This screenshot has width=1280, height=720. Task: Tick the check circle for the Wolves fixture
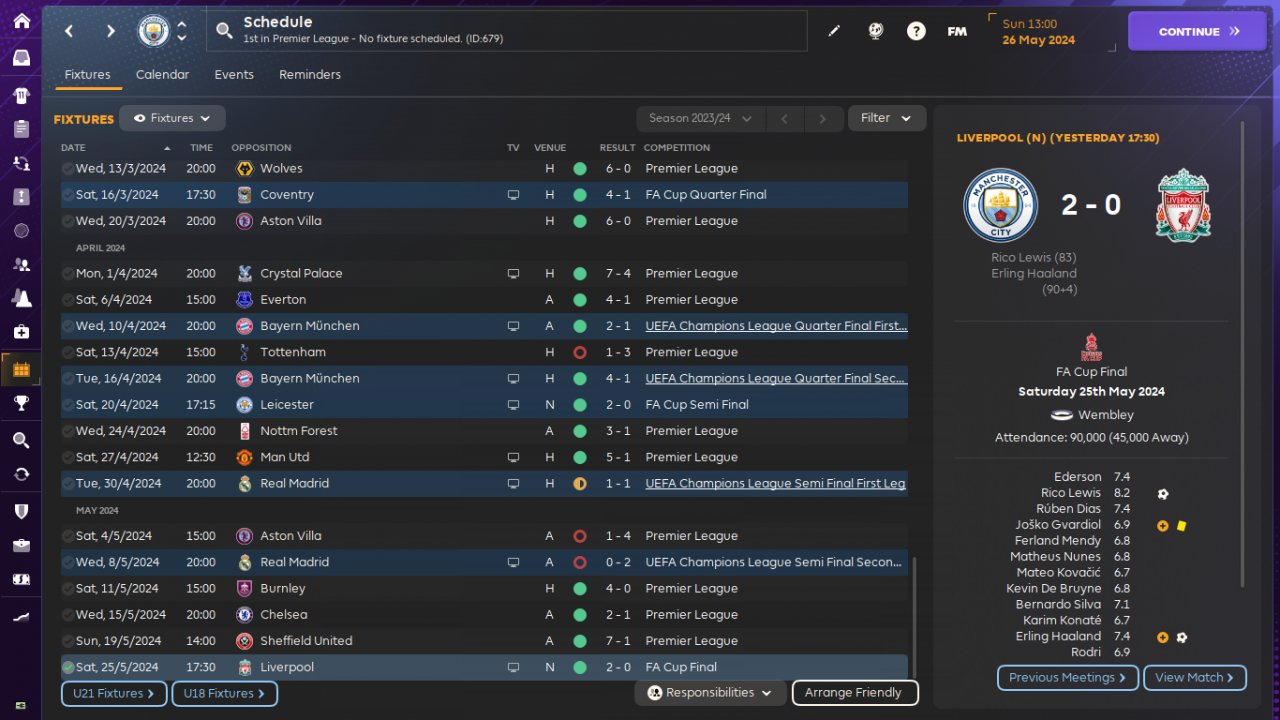click(68, 169)
